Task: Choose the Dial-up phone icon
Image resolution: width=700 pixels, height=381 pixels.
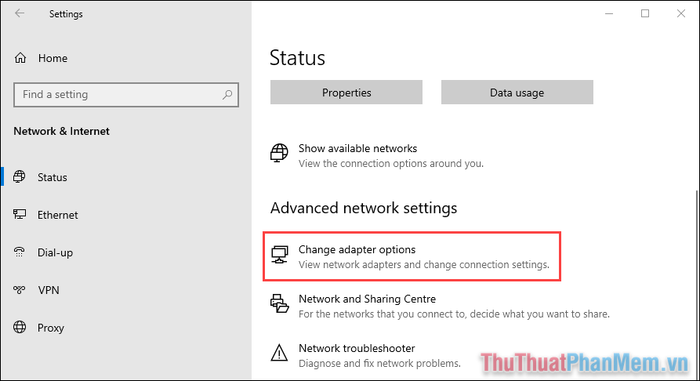Action: pyautogui.click(x=19, y=252)
